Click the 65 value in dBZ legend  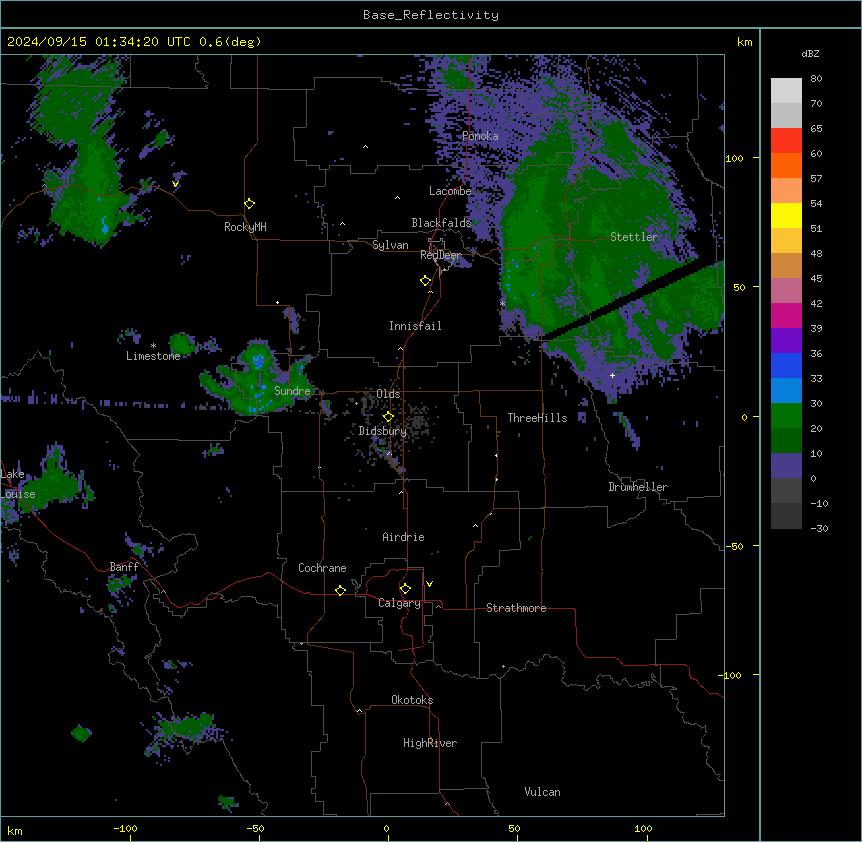tap(816, 129)
